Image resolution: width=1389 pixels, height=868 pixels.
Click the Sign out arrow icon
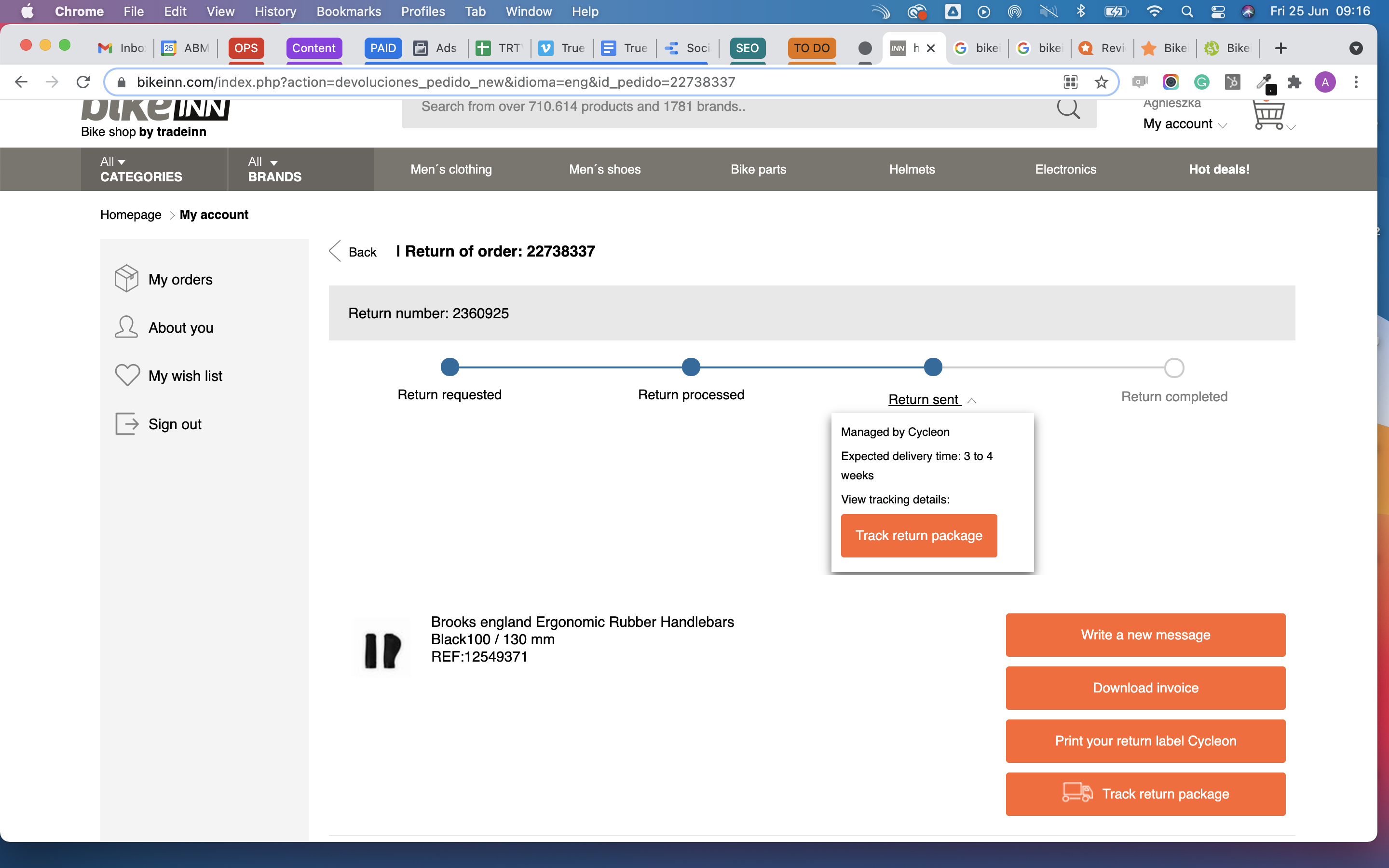[x=127, y=424]
